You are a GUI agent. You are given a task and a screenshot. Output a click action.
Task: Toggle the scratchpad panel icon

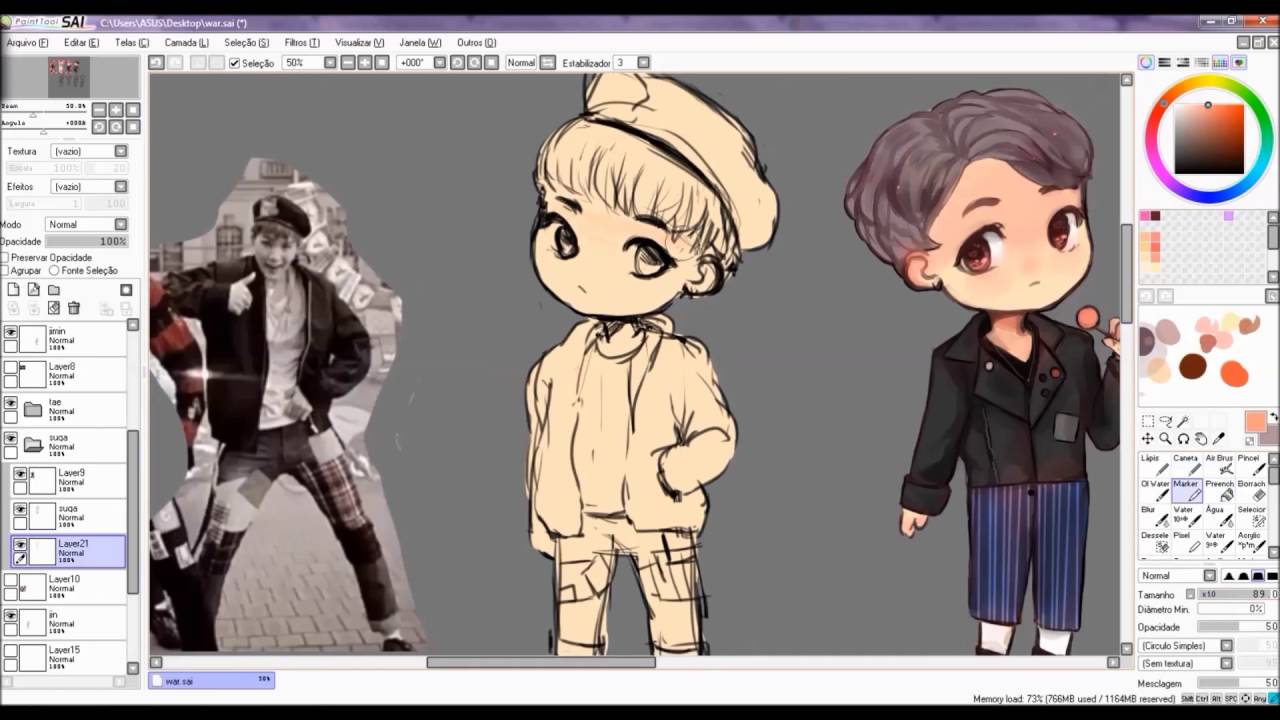[1239, 62]
